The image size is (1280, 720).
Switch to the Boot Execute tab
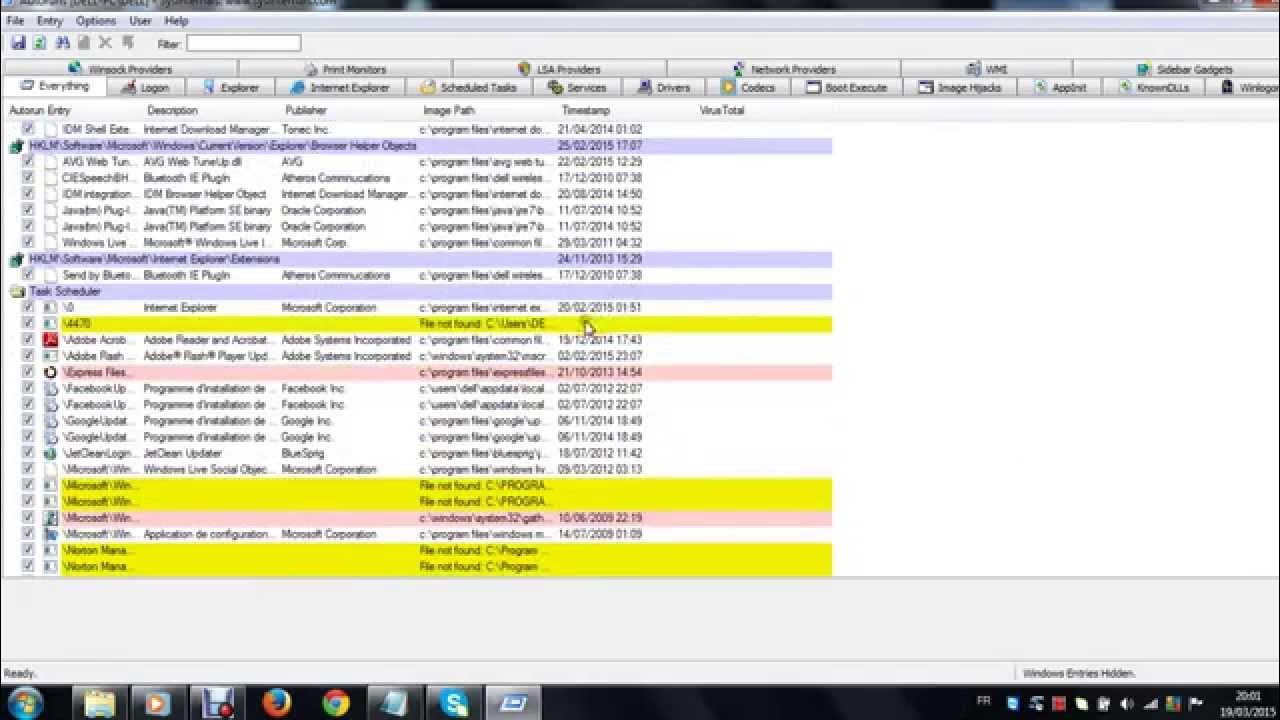coord(847,88)
